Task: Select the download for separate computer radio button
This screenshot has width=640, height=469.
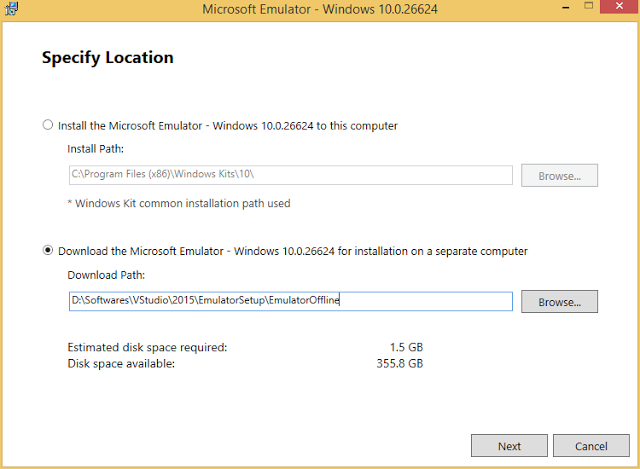Action: pos(47,250)
